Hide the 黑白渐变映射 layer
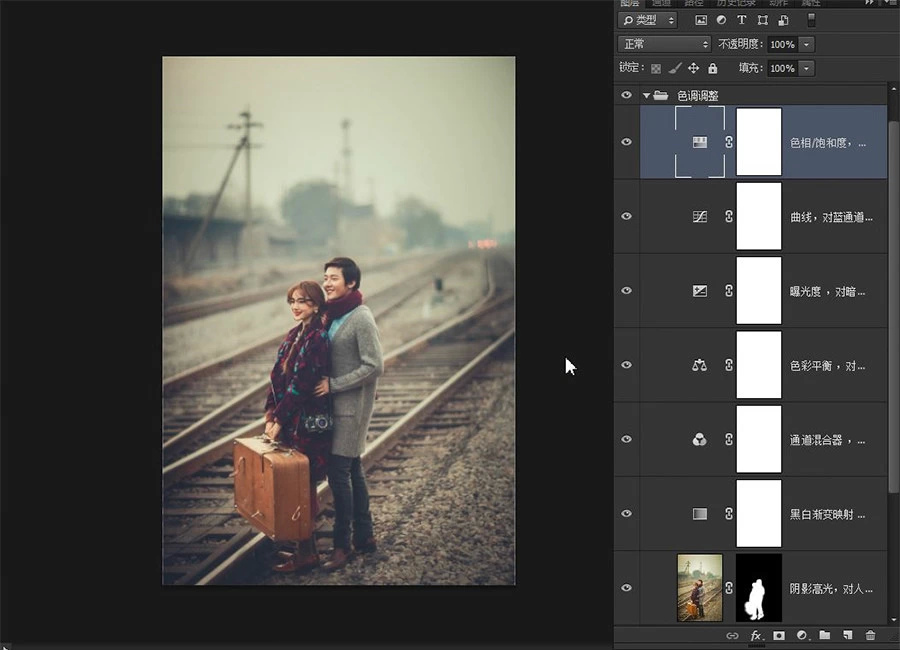The width and height of the screenshot is (900, 650). [627, 513]
